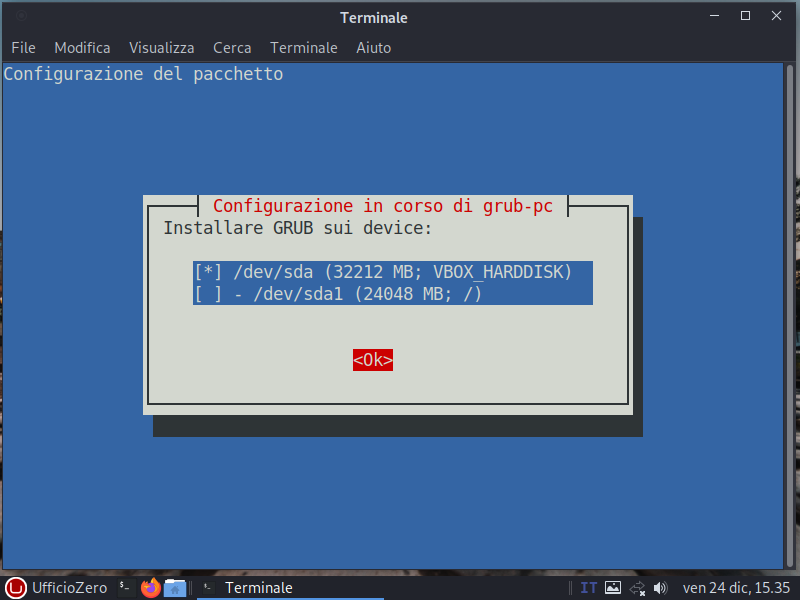Click the date and time clock
Image resolution: width=800 pixels, height=600 pixels.
click(737, 588)
